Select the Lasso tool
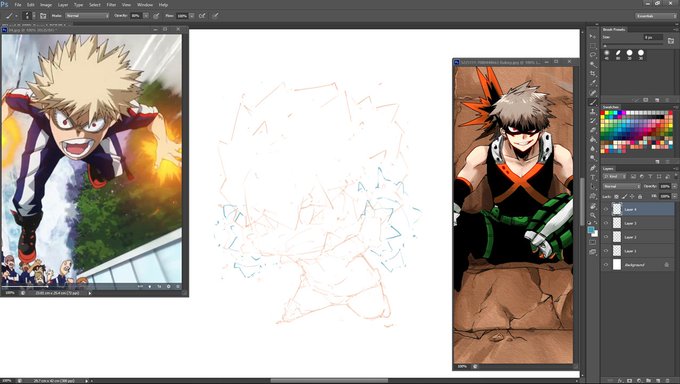Viewport: 680px width, 384px height. (593, 55)
